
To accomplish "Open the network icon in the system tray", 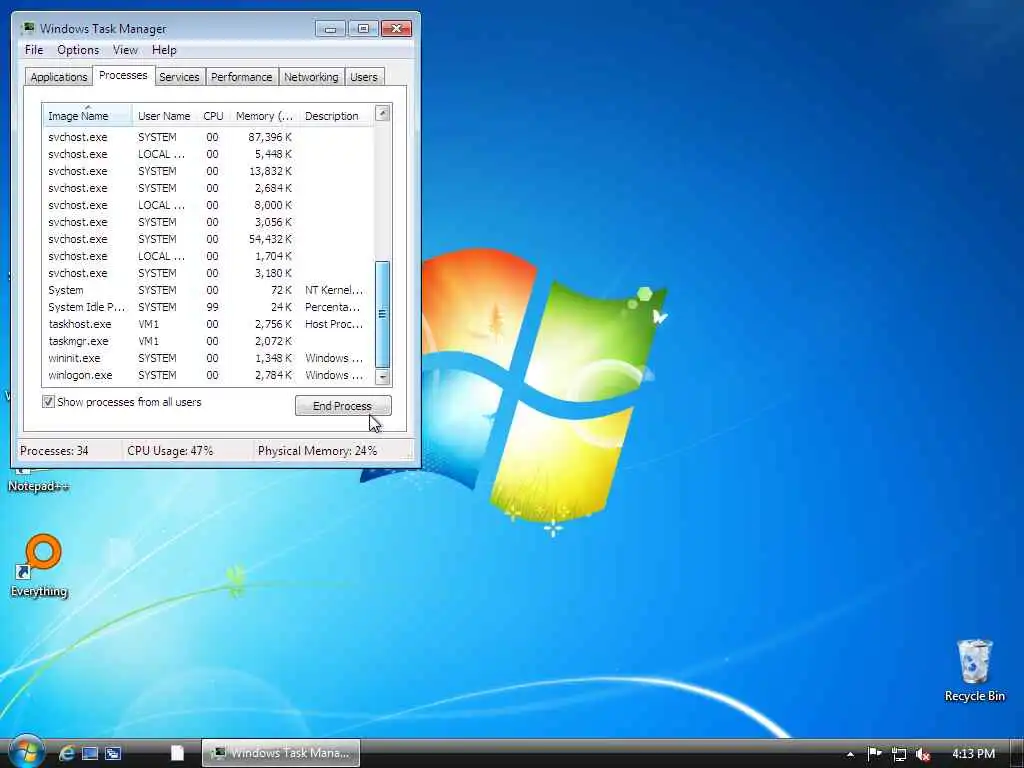I will coord(899,754).
